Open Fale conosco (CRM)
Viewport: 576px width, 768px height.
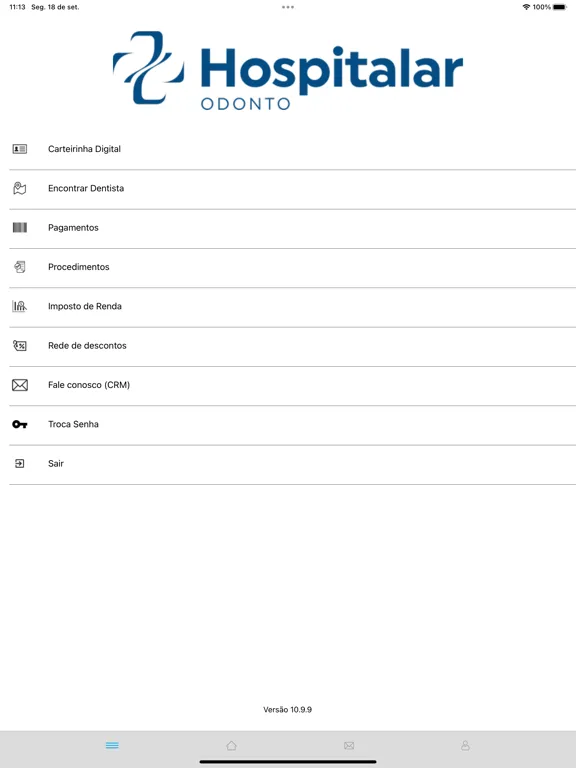pos(292,385)
